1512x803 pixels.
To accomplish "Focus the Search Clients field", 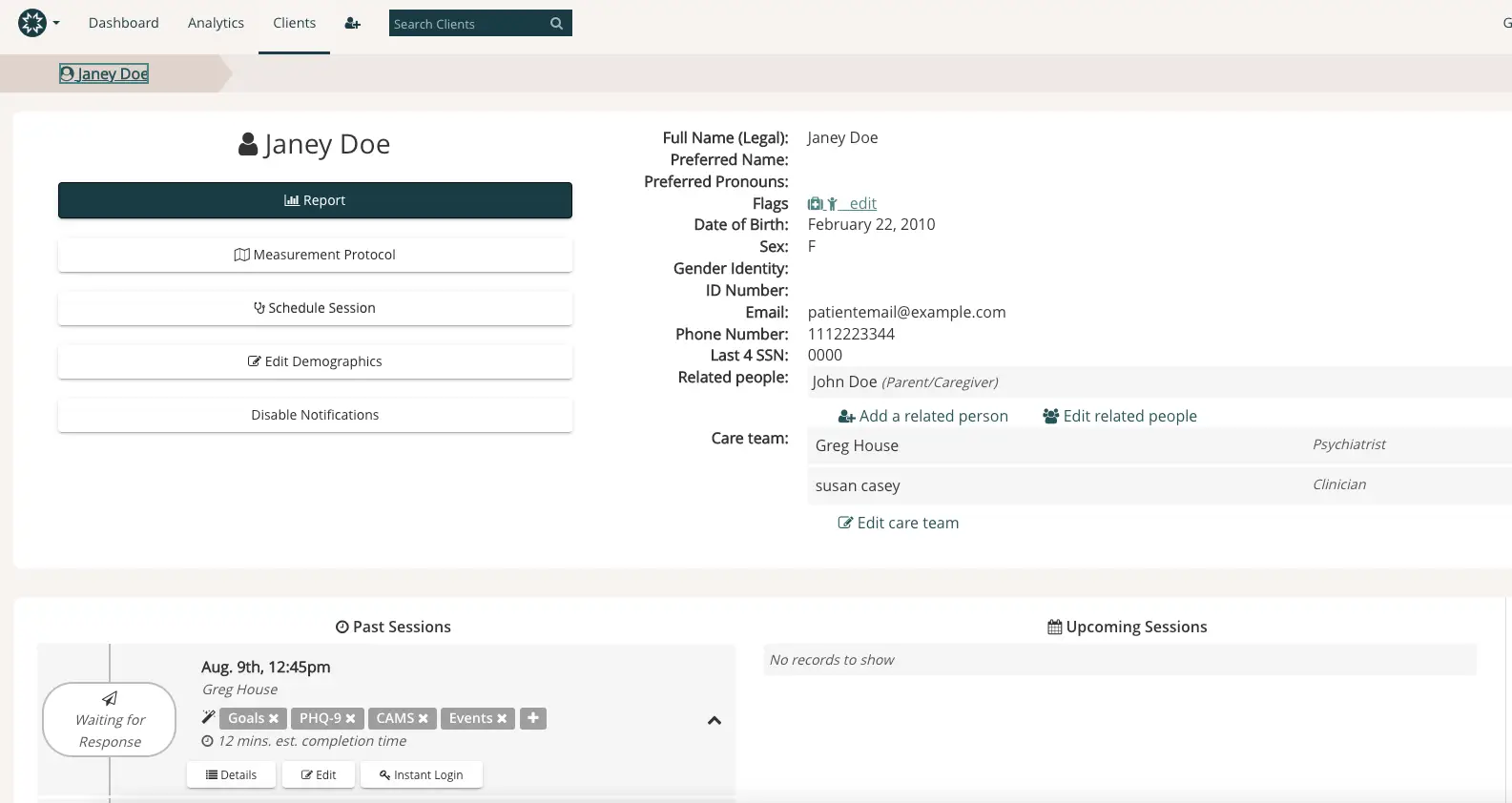I will 469,24.
